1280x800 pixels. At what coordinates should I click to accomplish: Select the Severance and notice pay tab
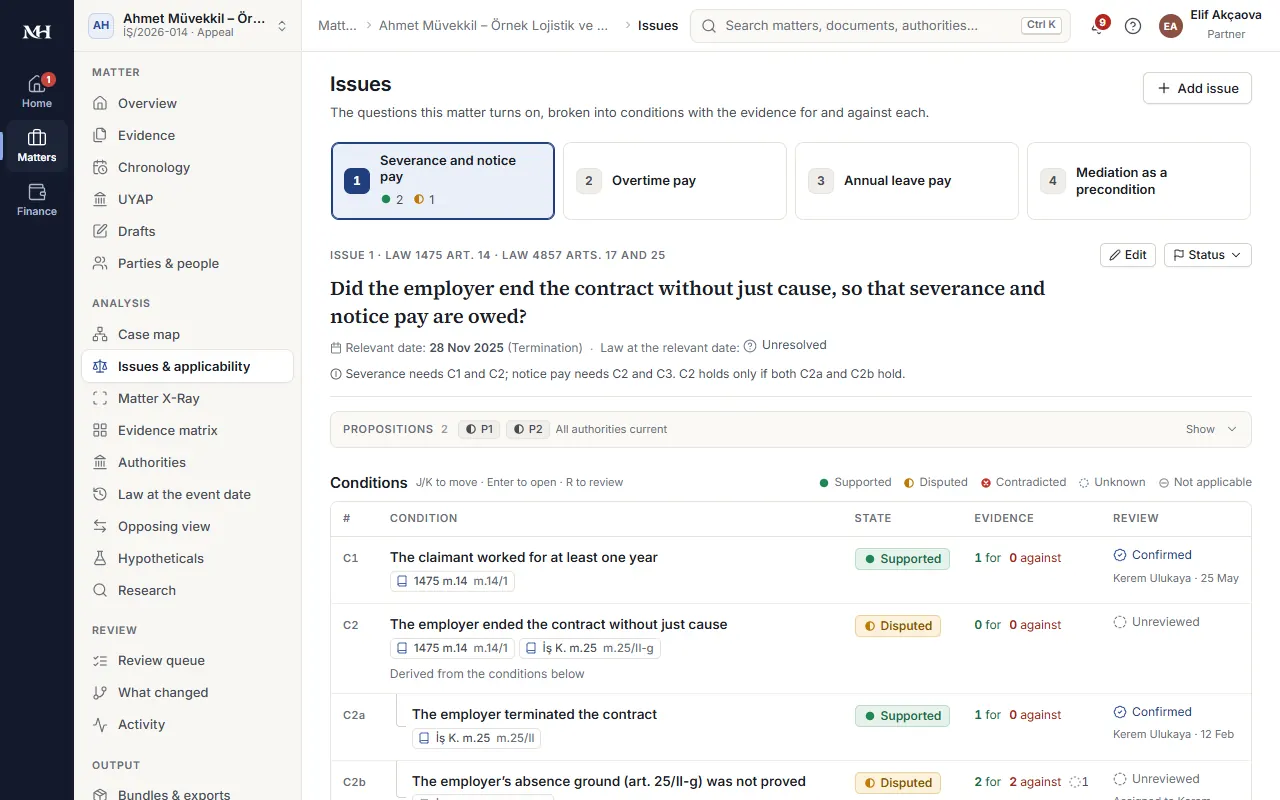point(443,181)
